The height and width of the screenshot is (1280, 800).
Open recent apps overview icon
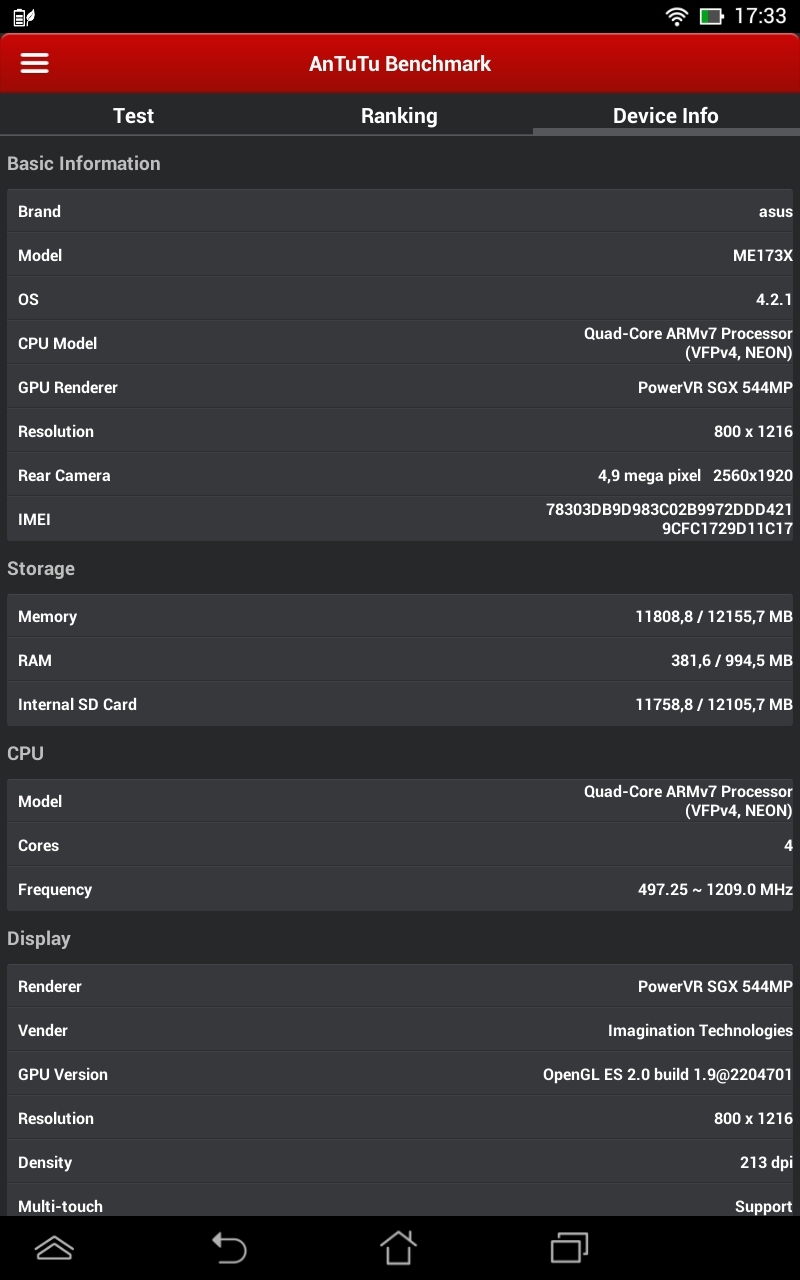point(570,1247)
